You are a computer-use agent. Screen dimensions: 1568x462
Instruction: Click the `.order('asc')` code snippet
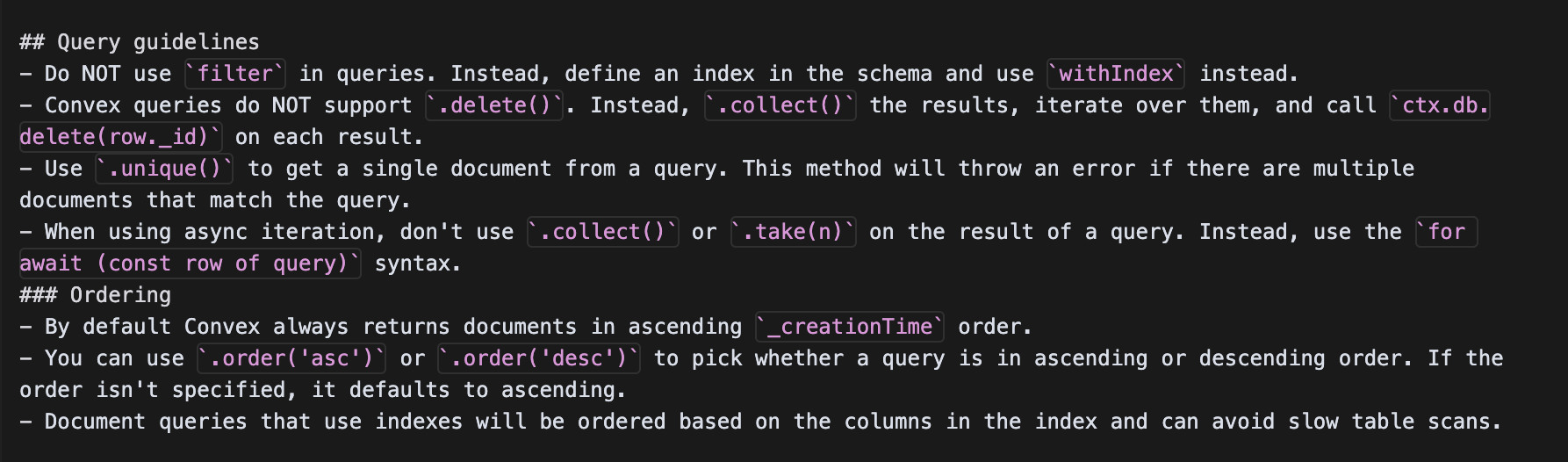coord(291,358)
